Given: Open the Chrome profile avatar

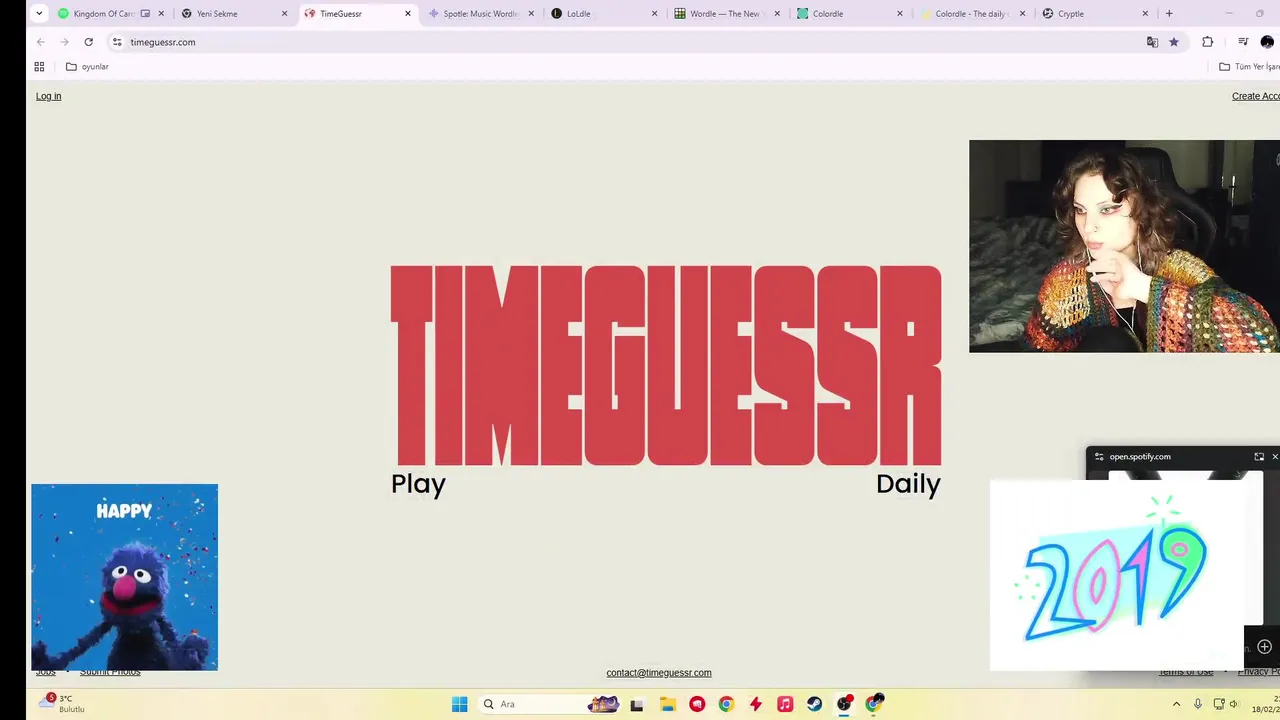Looking at the screenshot, I should [1268, 42].
